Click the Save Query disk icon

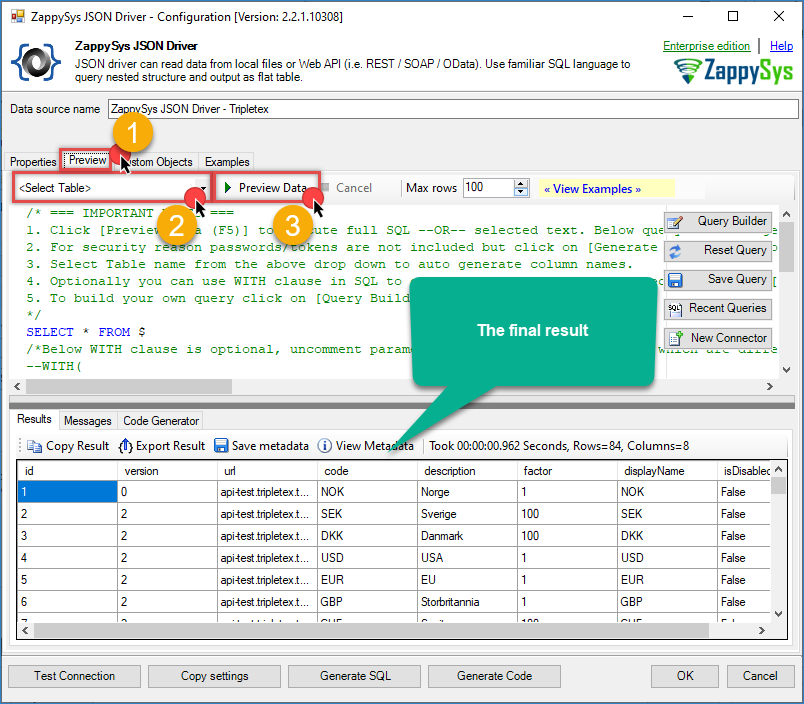tap(675, 280)
